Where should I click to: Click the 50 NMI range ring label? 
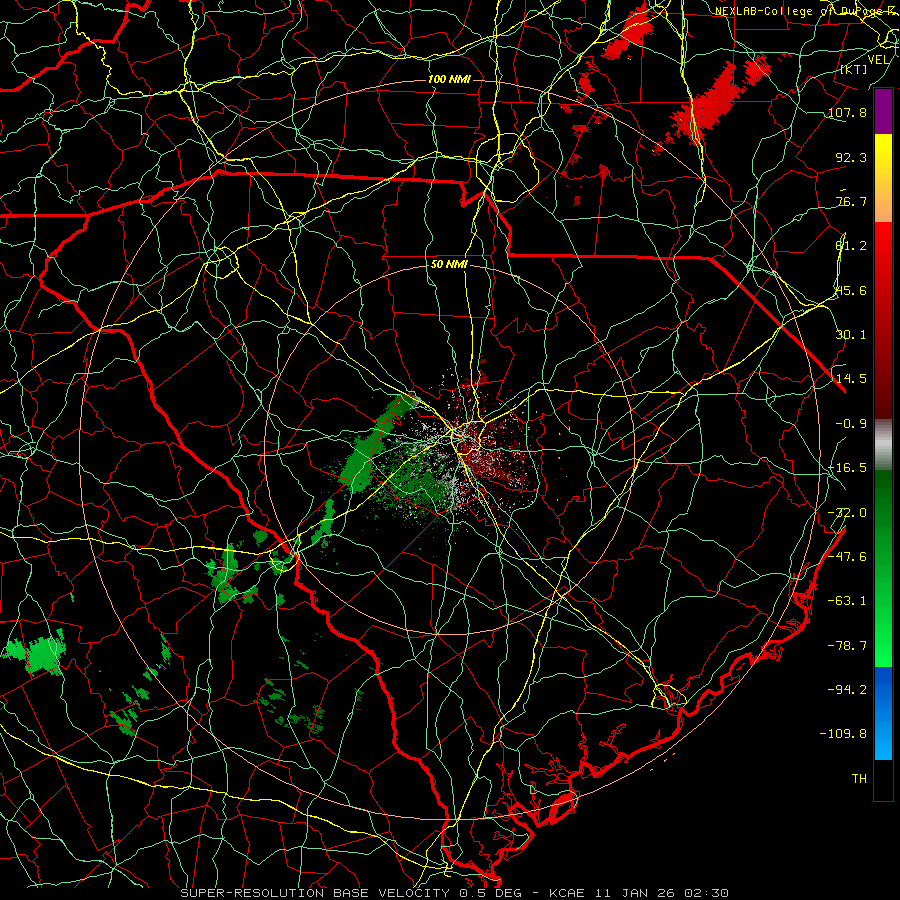tap(449, 265)
